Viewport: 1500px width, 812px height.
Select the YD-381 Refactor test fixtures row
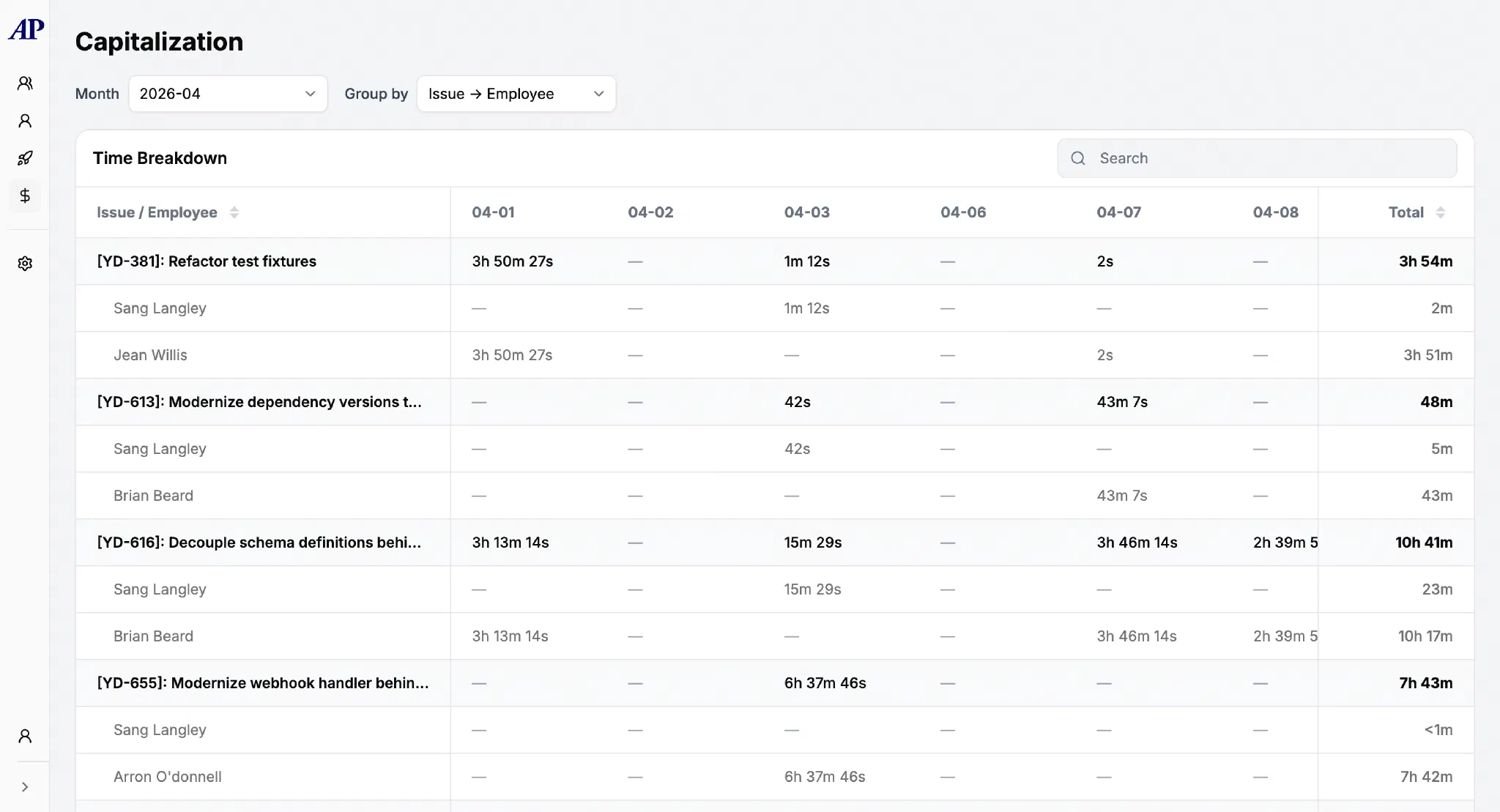775,261
